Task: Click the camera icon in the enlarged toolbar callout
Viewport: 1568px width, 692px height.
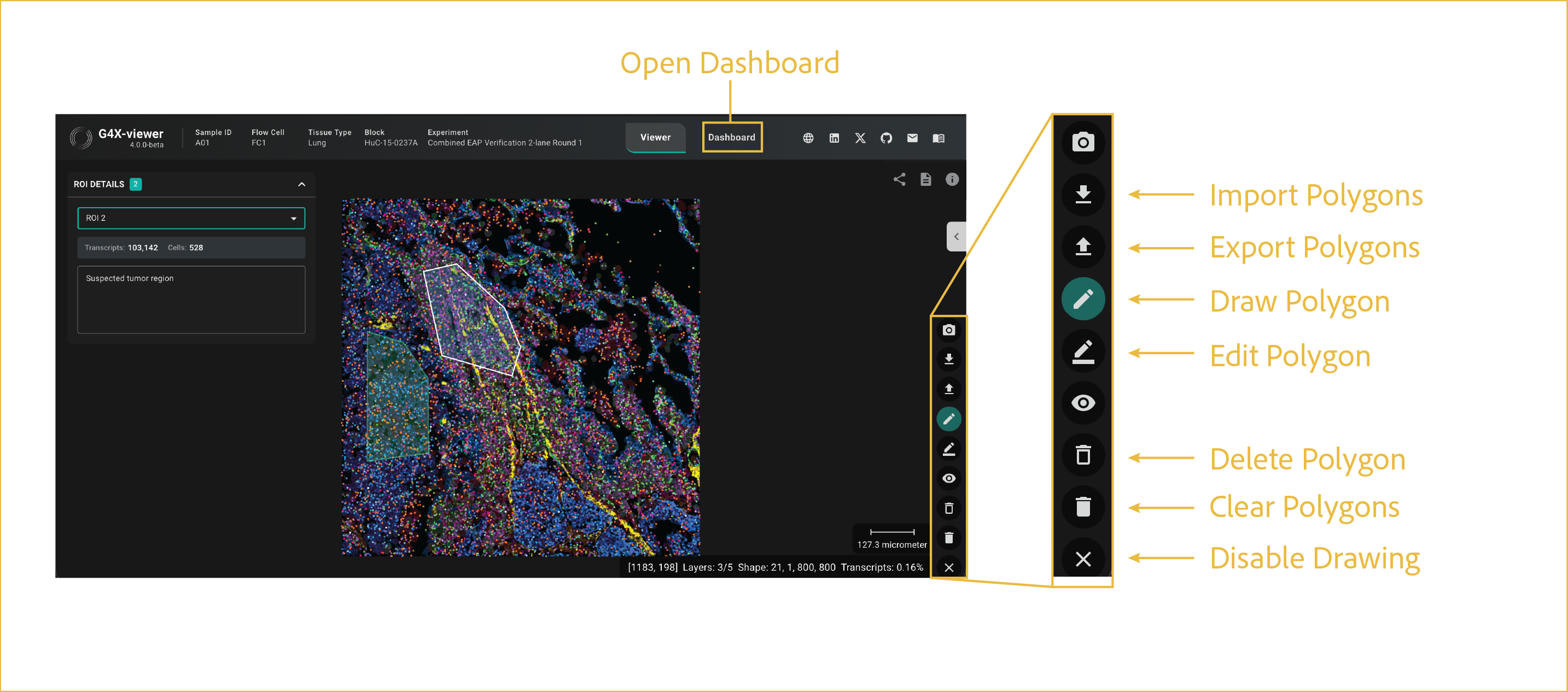Action: coord(1083,142)
